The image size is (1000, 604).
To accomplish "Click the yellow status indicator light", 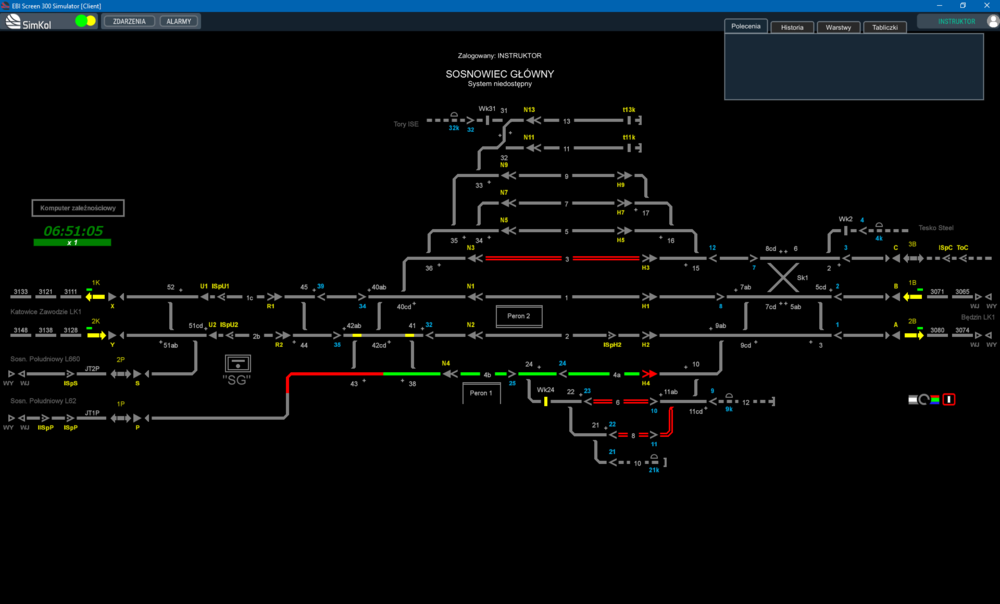I will 91,21.
